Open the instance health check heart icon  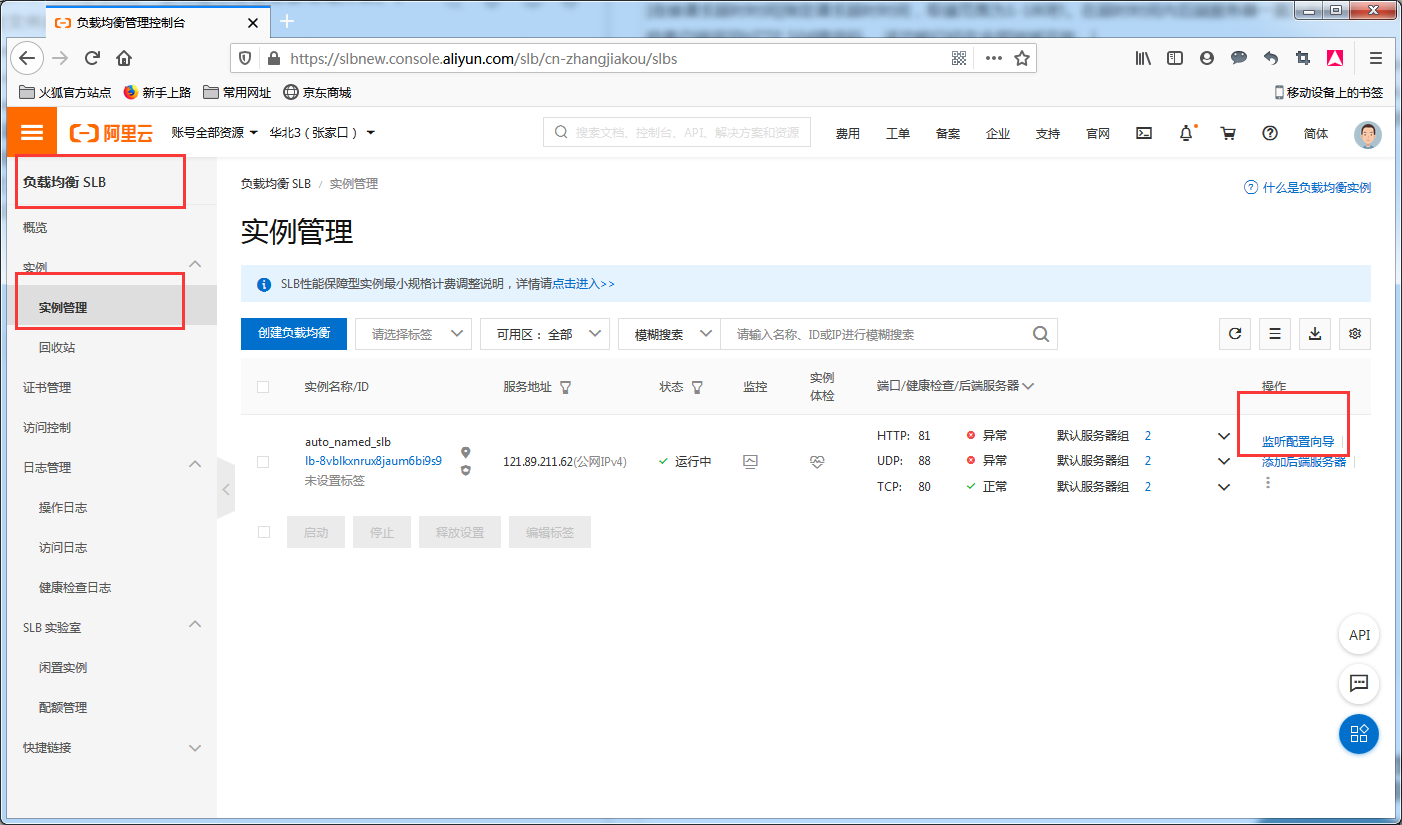pos(816,461)
